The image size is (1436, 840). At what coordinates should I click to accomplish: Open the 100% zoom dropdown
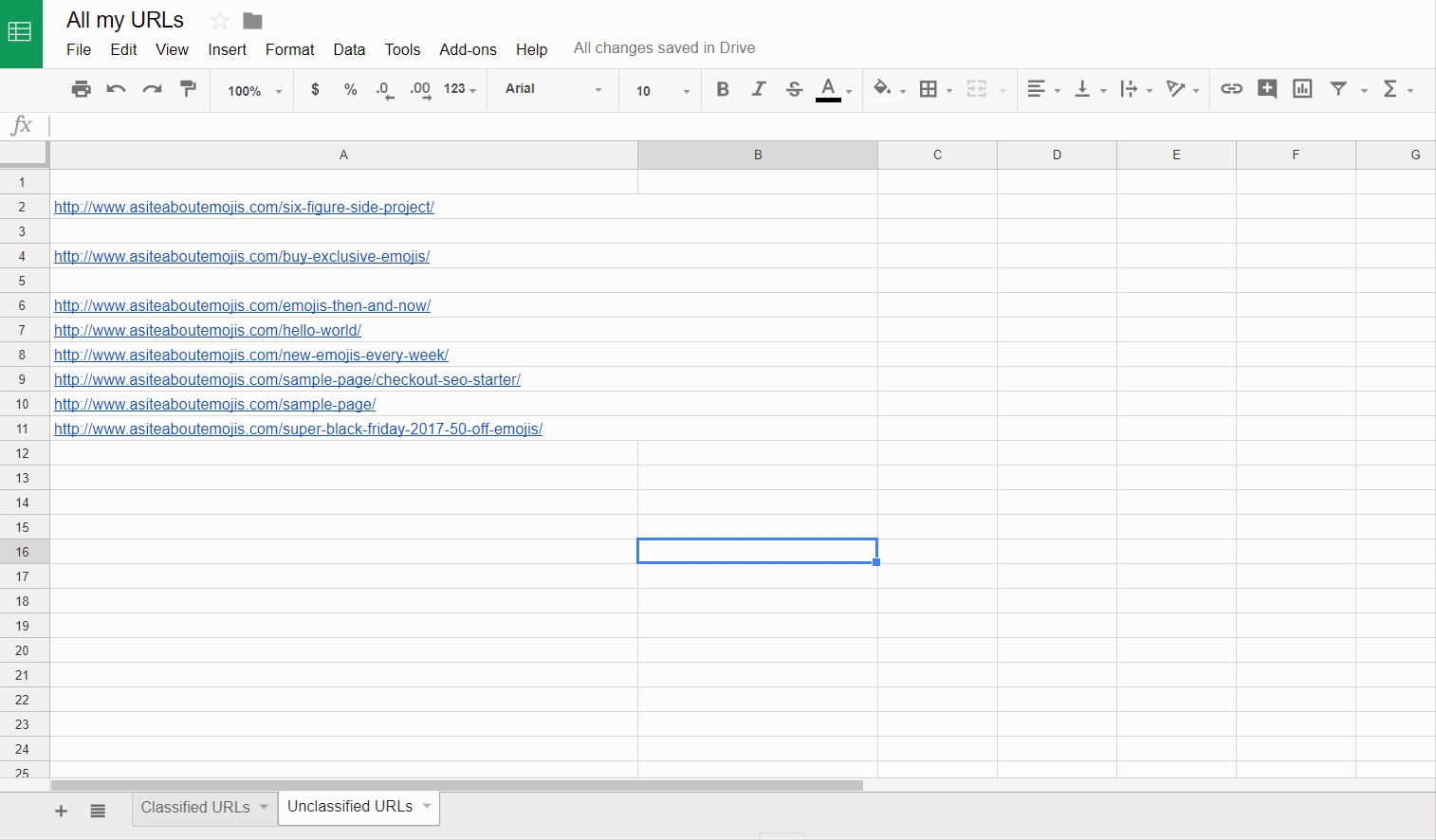[x=254, y=91]
